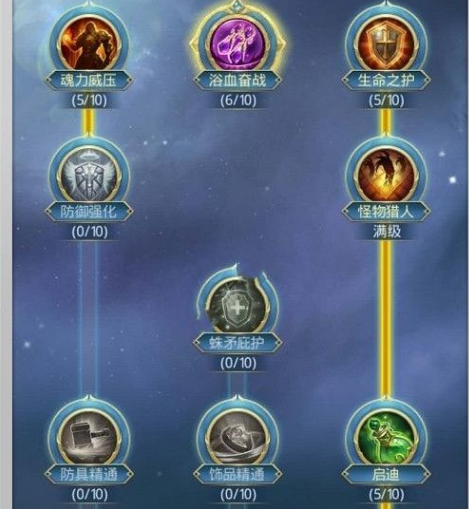Choose the 饰品精通 ring icon
Screen dimensions: 469x509
[x=238, y=438]
